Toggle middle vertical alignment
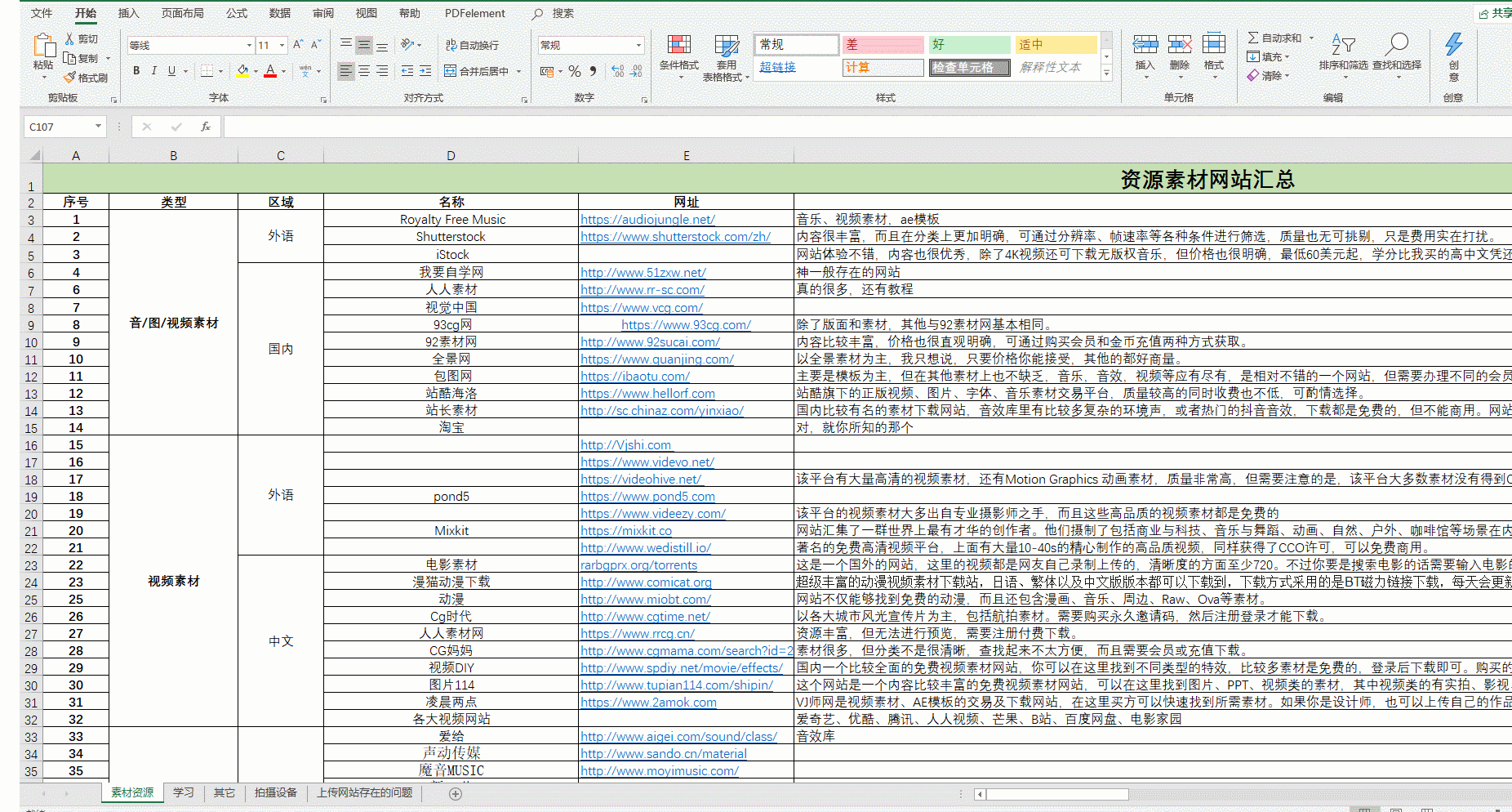Image resolution: width=1512 pixels, height=812 pixels. pos(364,45)
